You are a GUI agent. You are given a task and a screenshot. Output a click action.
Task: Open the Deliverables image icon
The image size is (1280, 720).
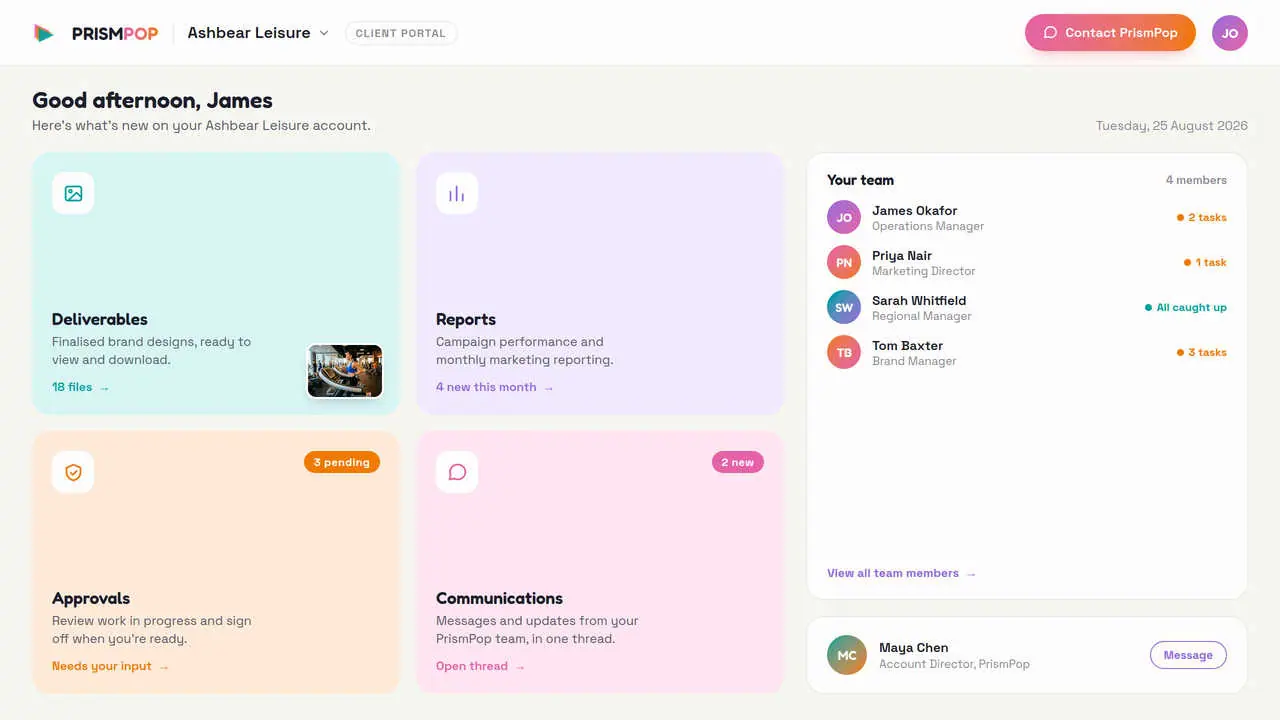point(73,193)
